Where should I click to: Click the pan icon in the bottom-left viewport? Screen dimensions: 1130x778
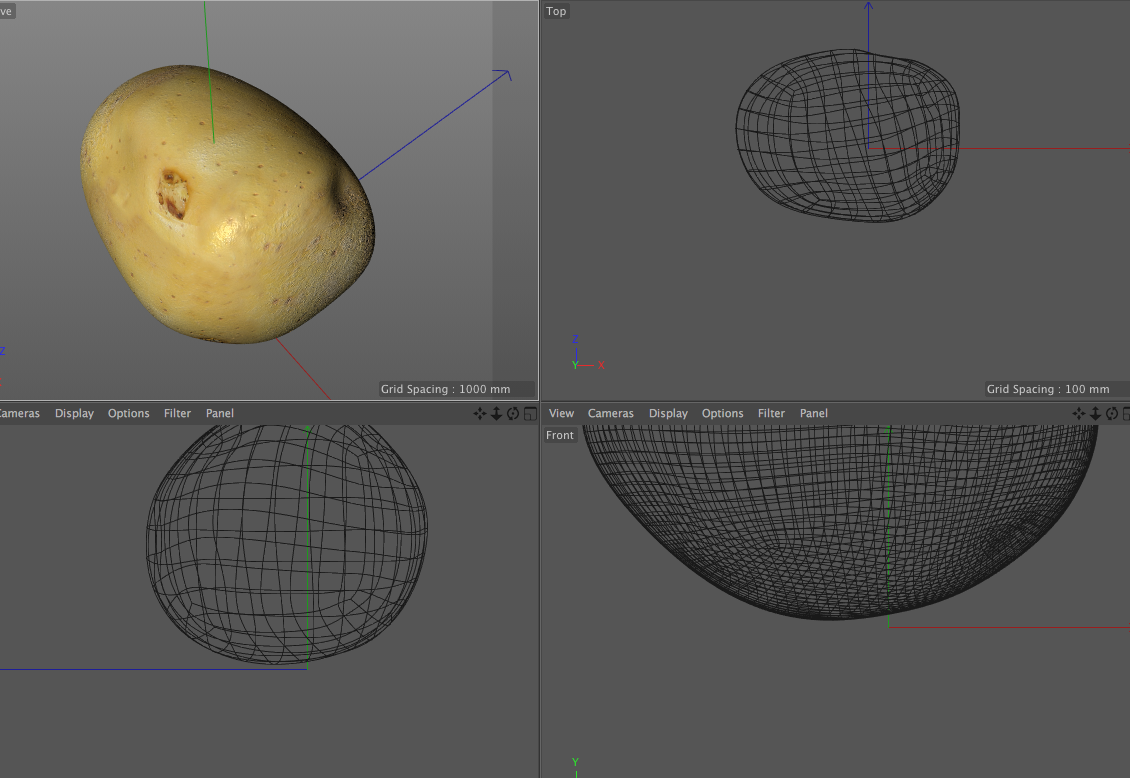tap(479, 414)
